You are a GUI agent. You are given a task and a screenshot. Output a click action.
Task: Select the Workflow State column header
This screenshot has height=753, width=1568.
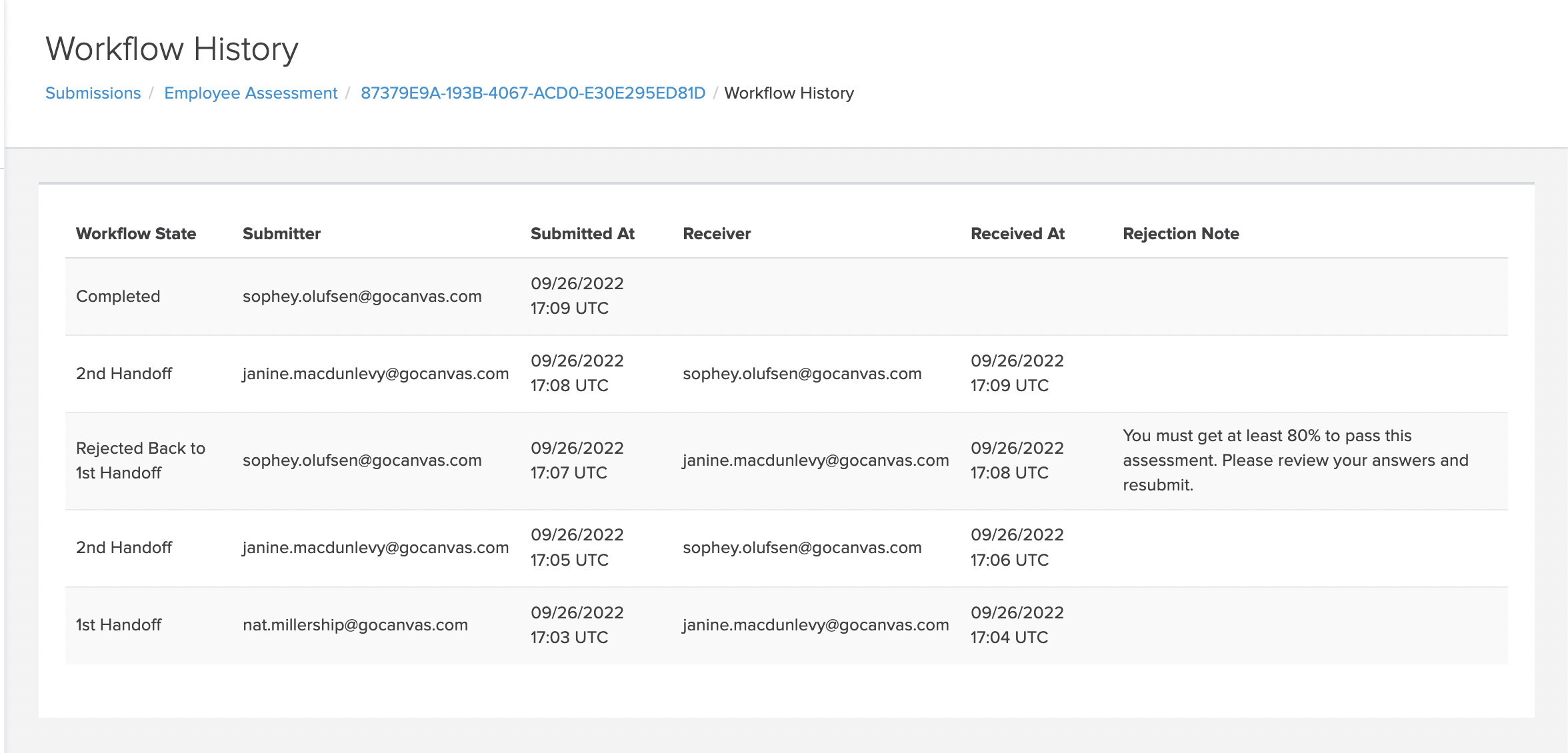(x=136, y=233)
